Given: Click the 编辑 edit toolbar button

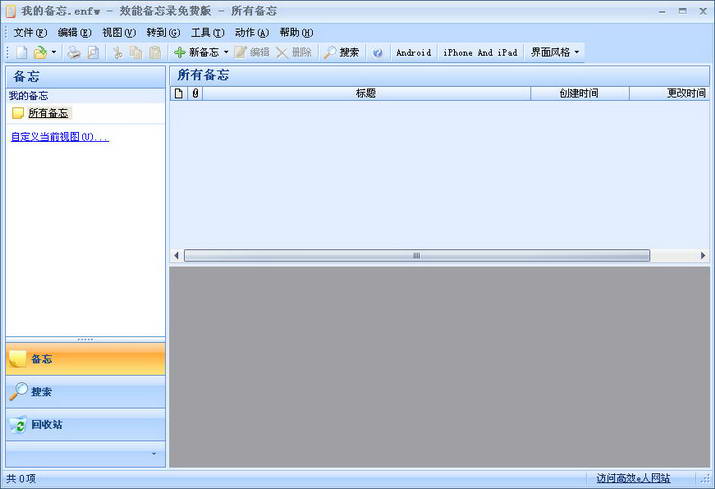Looking at the screenshot, I should 252,52.
